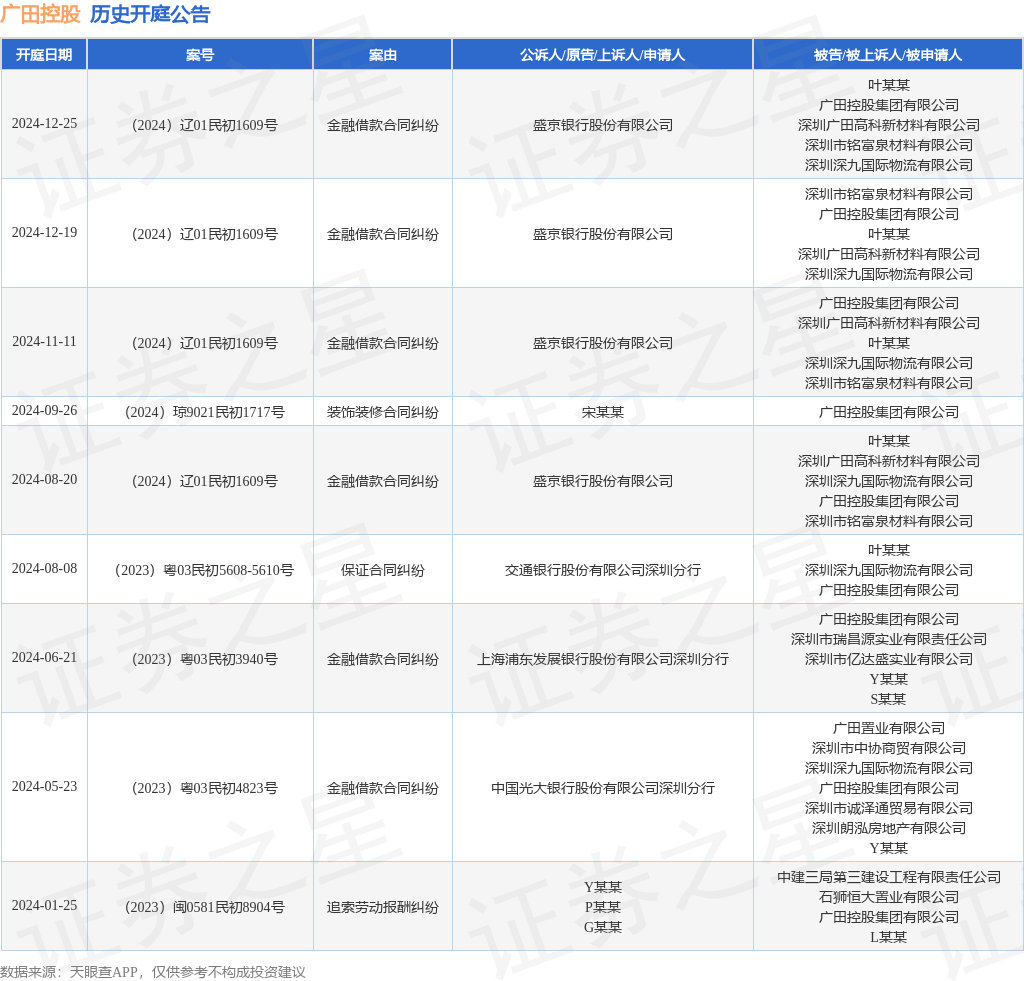Click the 历史开庭公告 heading
This screenshot has width=1024, height=981.
coord(150,14)
